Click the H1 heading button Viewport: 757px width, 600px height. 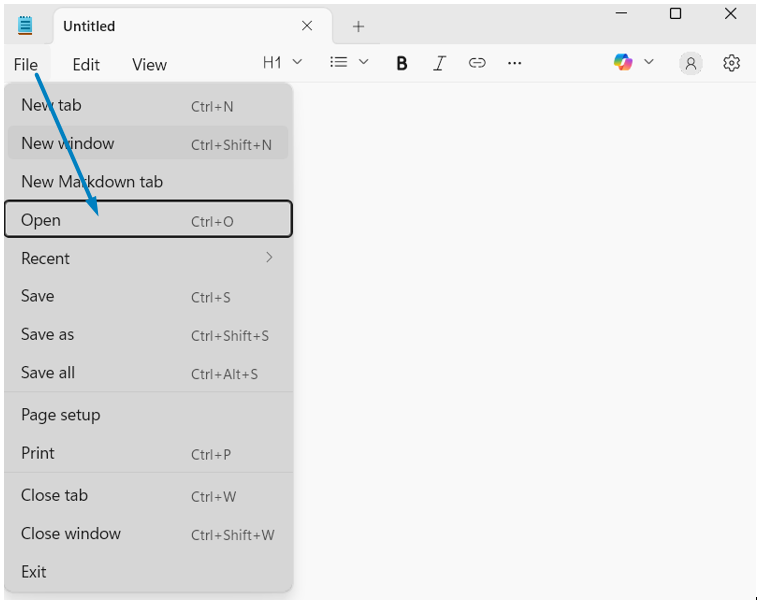[x=272, y=62]
